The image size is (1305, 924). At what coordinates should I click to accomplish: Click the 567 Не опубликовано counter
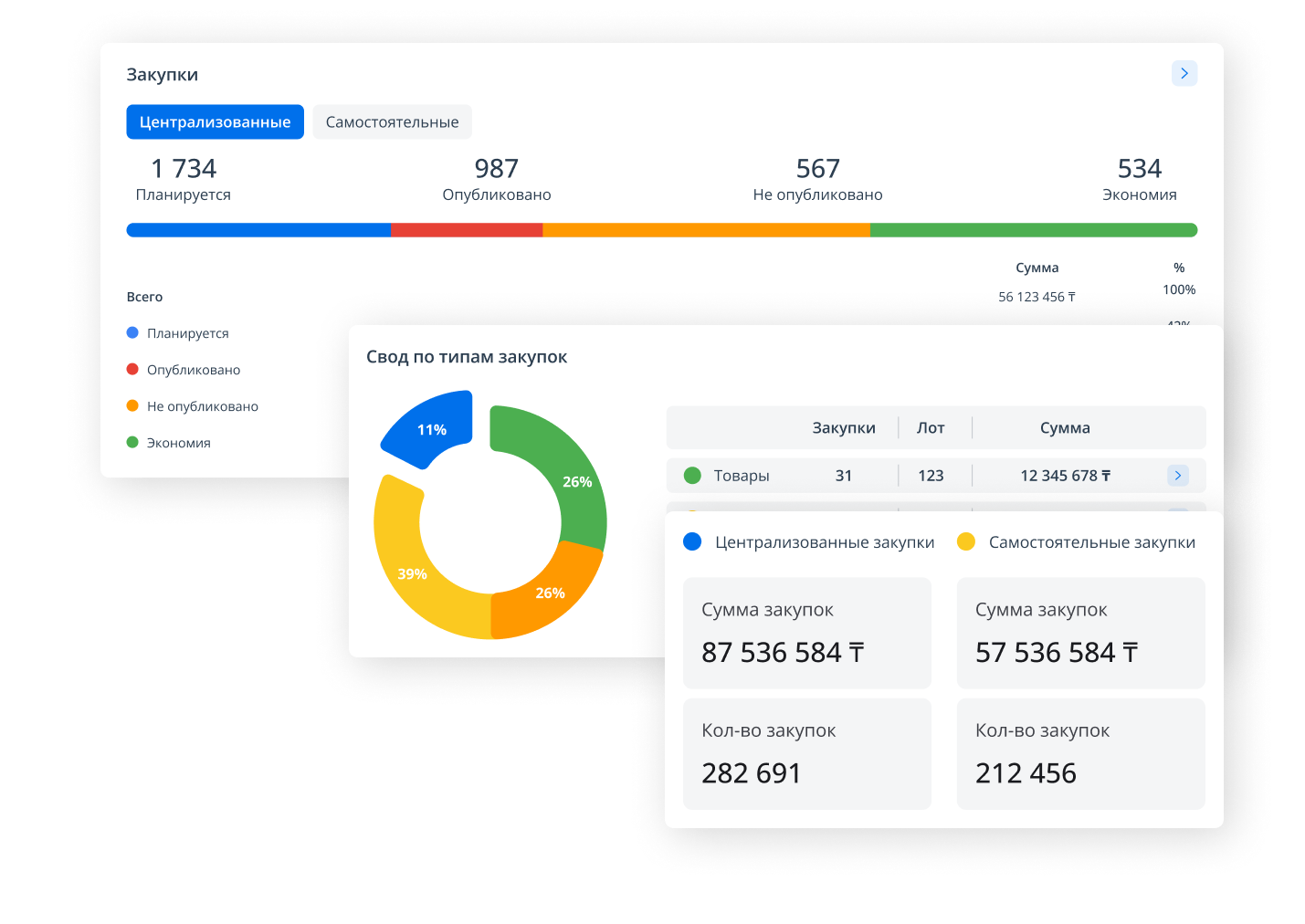click(817, 179)
